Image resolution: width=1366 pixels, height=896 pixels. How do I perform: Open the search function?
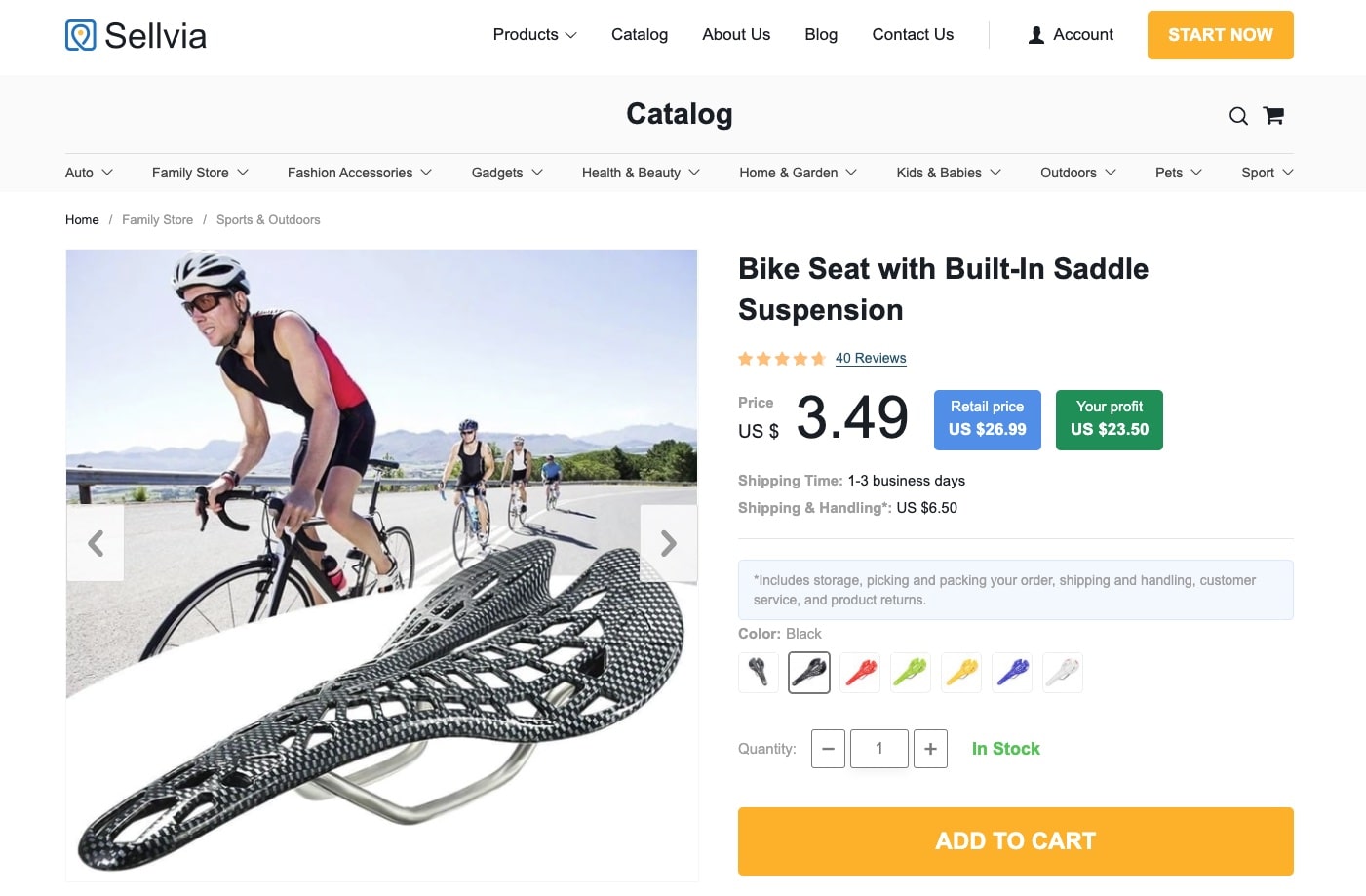click(1238, 115)
